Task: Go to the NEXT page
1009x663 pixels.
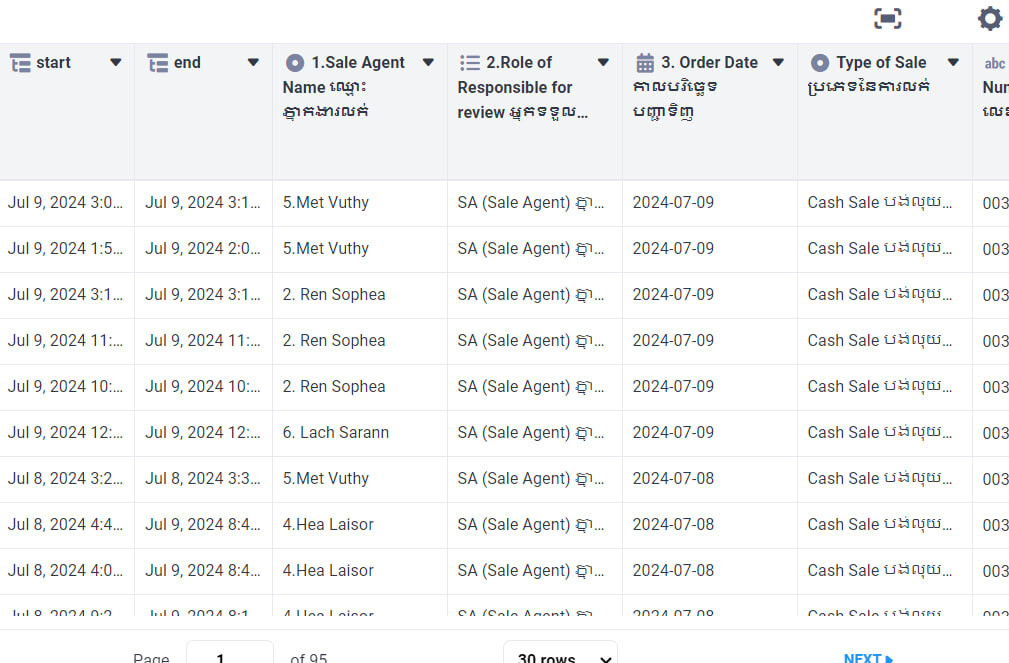Action: tap(868, 657)
